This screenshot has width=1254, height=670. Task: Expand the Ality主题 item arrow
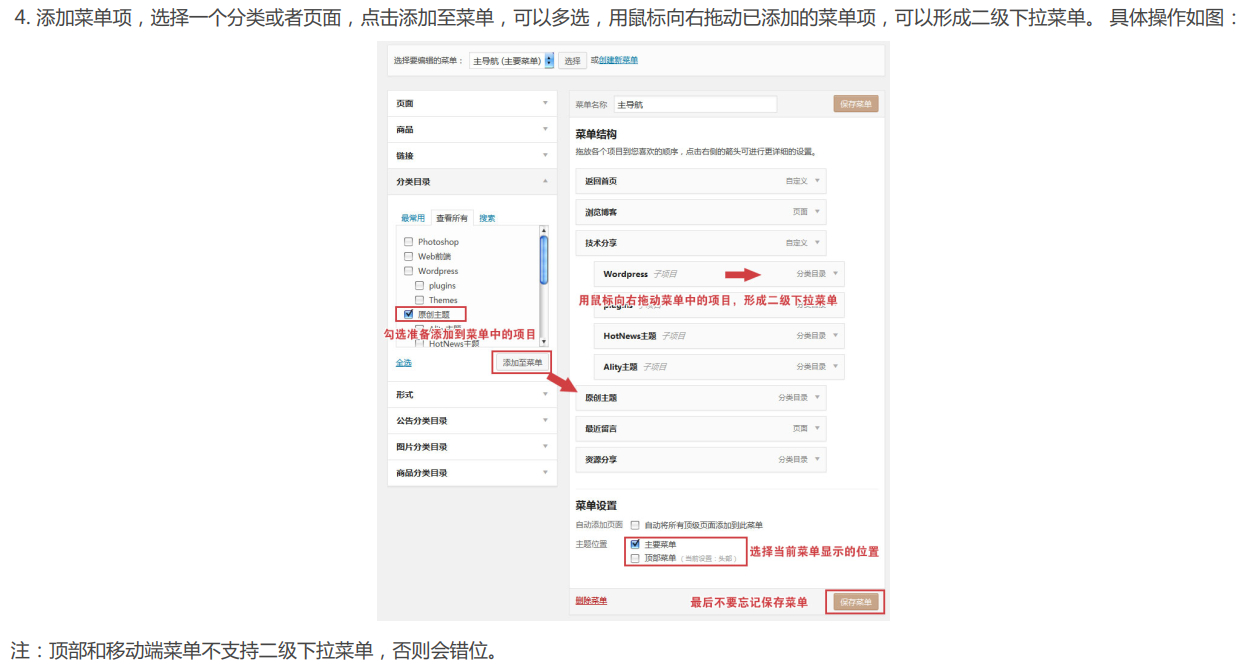[x=835, y=367]
